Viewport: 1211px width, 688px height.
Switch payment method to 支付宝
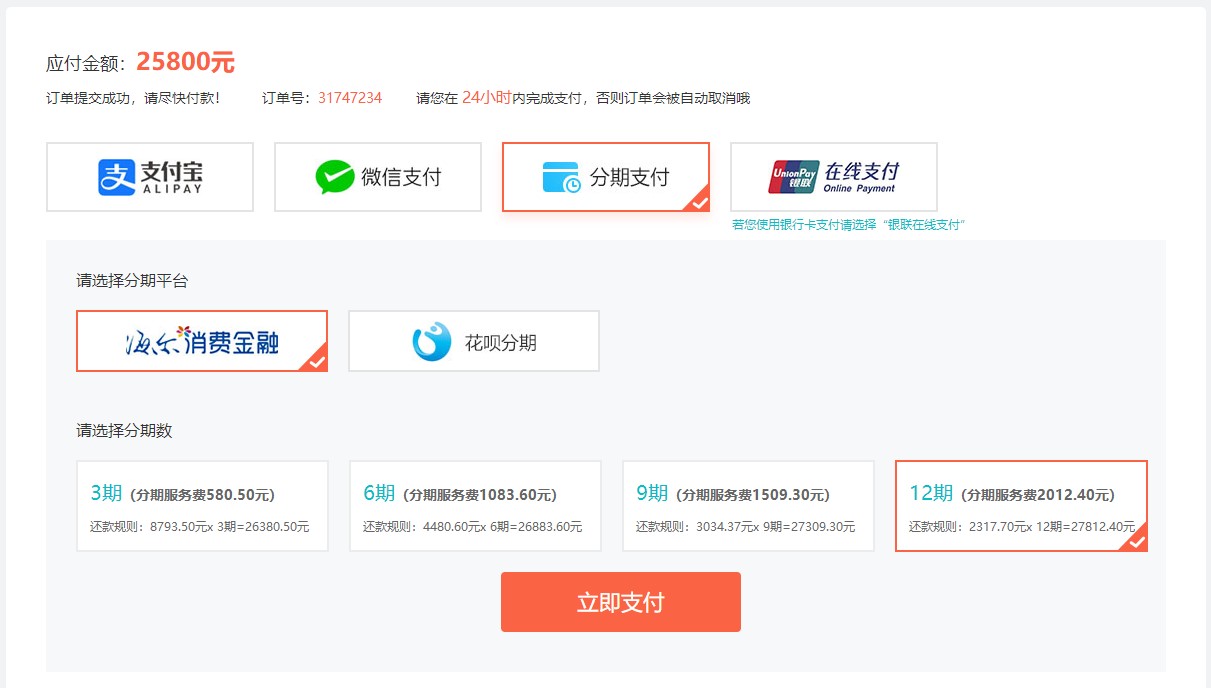point(150,177)
